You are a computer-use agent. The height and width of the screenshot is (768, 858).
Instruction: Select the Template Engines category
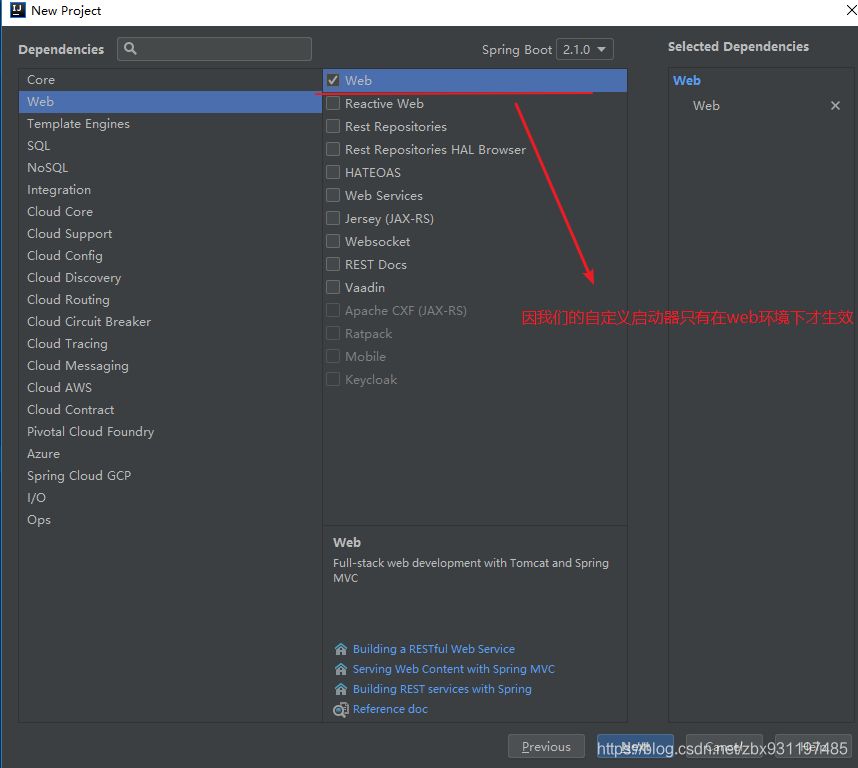170,124
